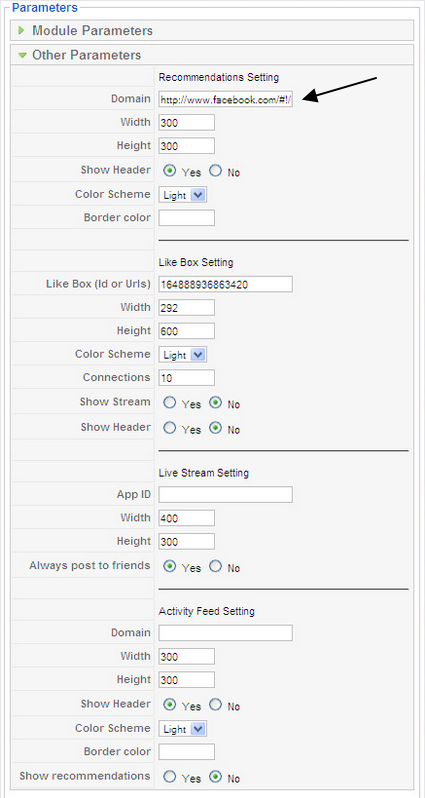The image size is (425, 798).
Task: Click the Recommendations Domain URL field
Action: click(225, 99)
